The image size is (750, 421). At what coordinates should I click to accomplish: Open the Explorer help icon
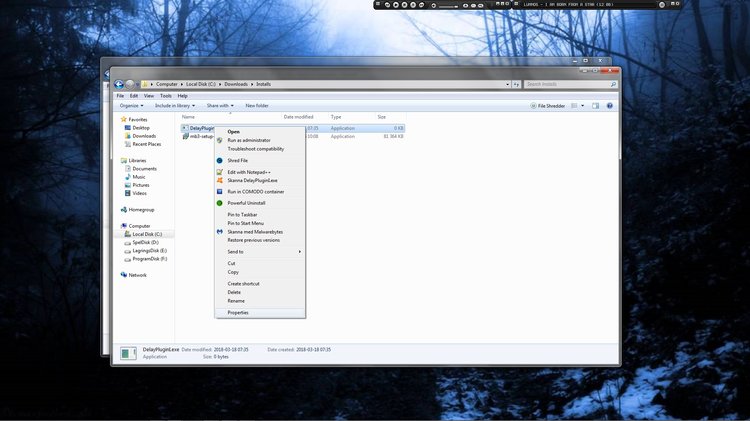coord(609,106)
